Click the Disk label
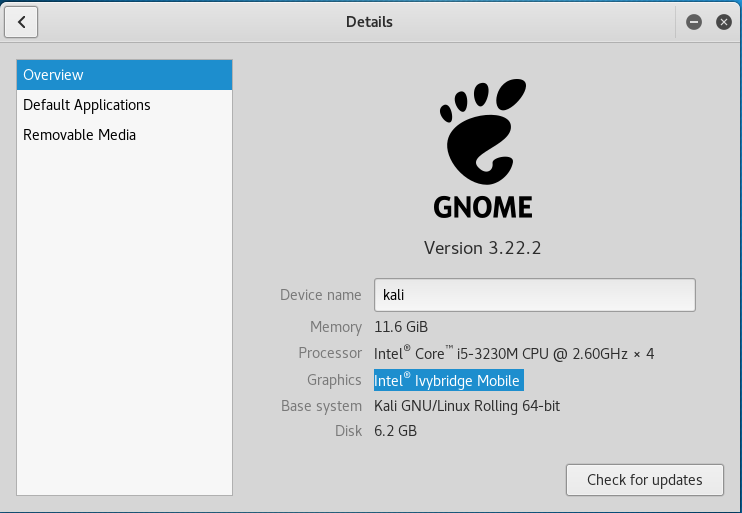The width and height of the screenshot is (742, 513). (x=348, y=431)
